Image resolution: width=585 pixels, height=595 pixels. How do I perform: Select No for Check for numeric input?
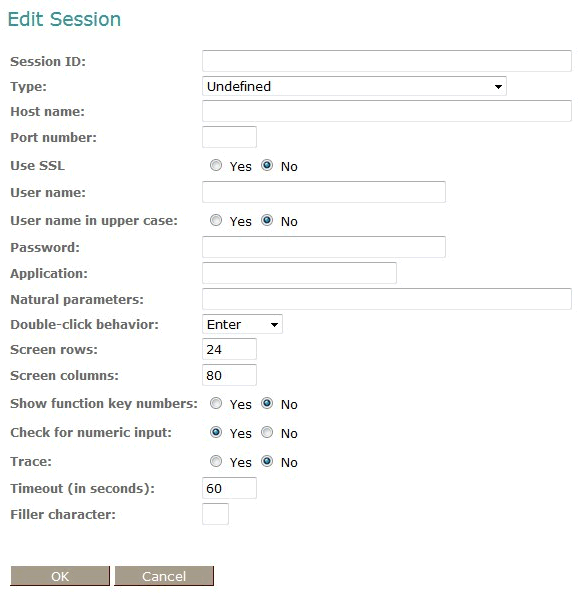(x=267, y=432)
